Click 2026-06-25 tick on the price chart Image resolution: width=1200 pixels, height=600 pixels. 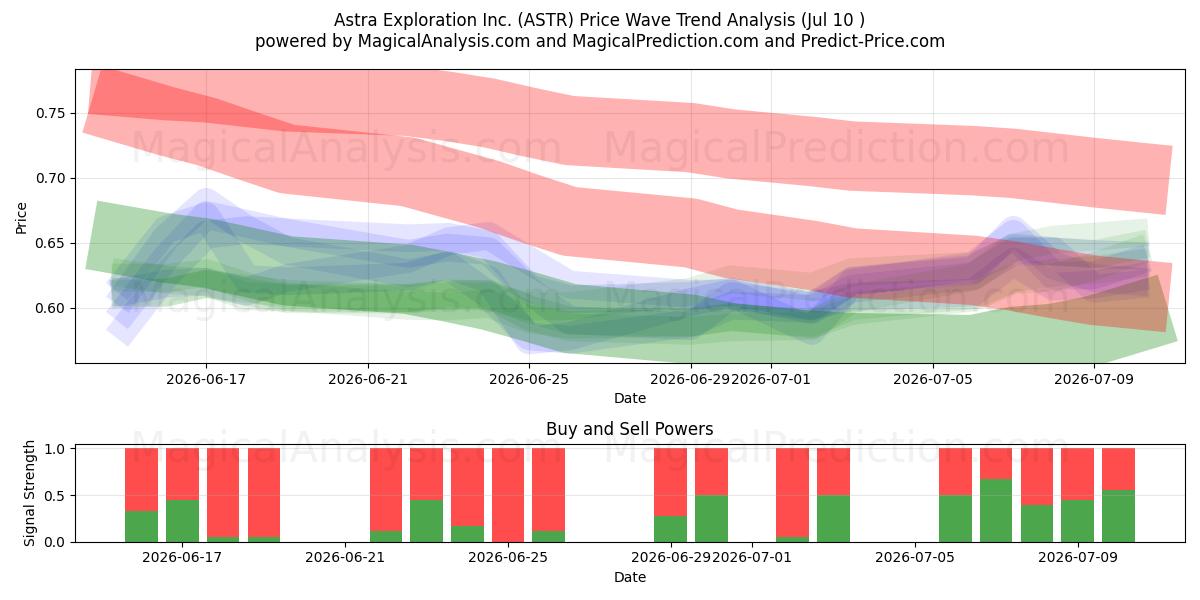click(x=529, y=379)
